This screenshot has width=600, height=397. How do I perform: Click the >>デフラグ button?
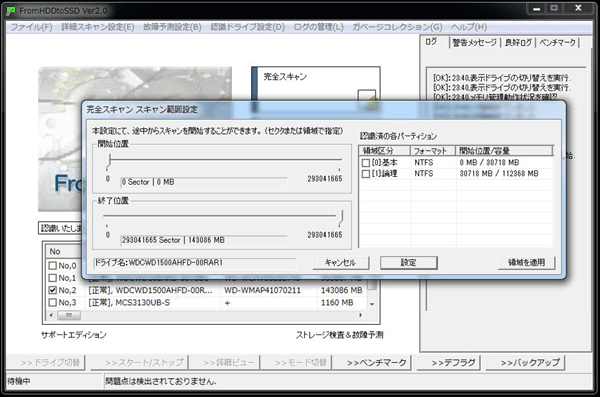click(449, 362)
